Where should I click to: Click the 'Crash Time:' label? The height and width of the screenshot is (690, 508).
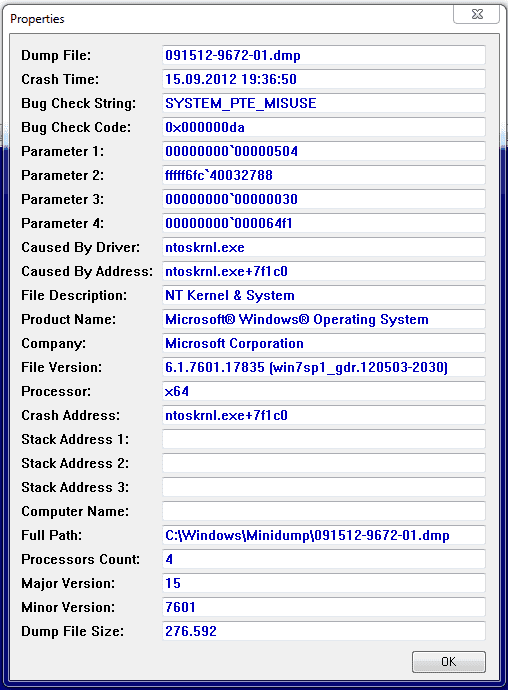tap(60, 79)
